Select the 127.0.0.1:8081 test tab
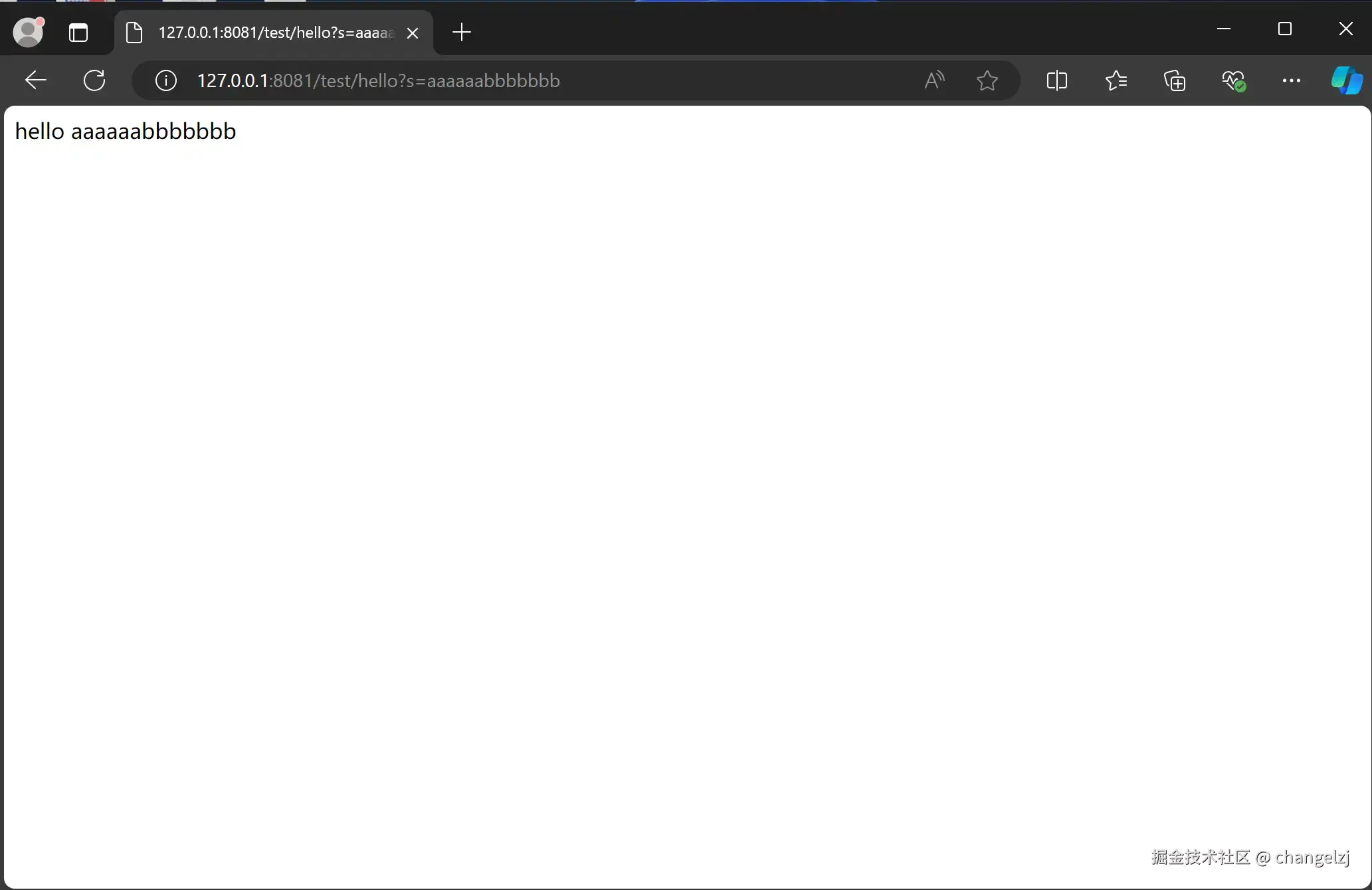This screenshot has height=890, width=1372. [x=266, y=33]
